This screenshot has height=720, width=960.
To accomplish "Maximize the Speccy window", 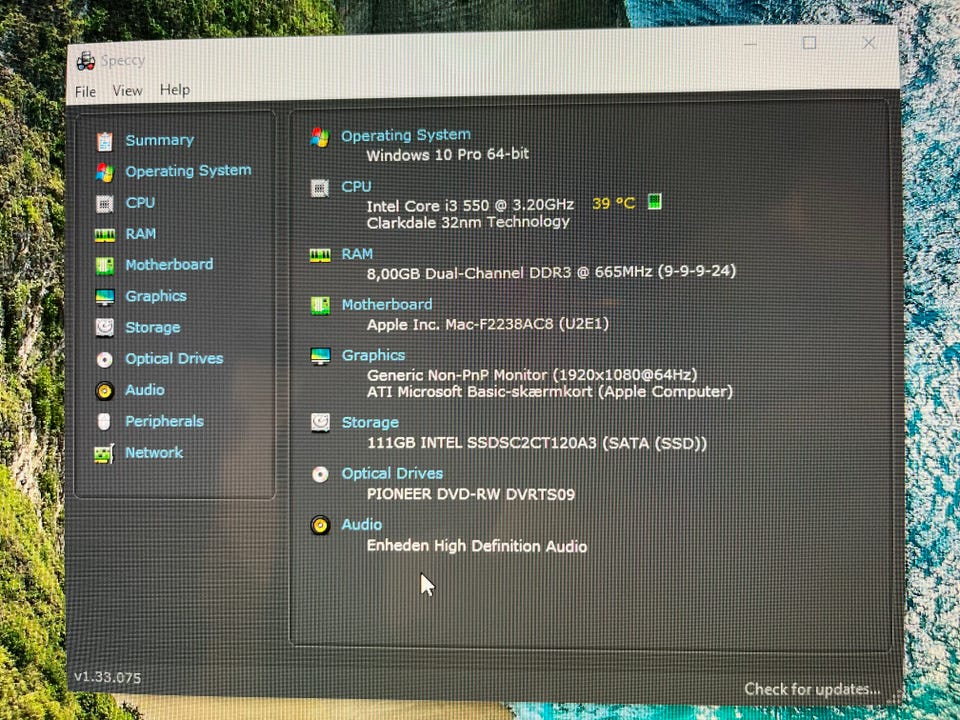I will 809,42.
